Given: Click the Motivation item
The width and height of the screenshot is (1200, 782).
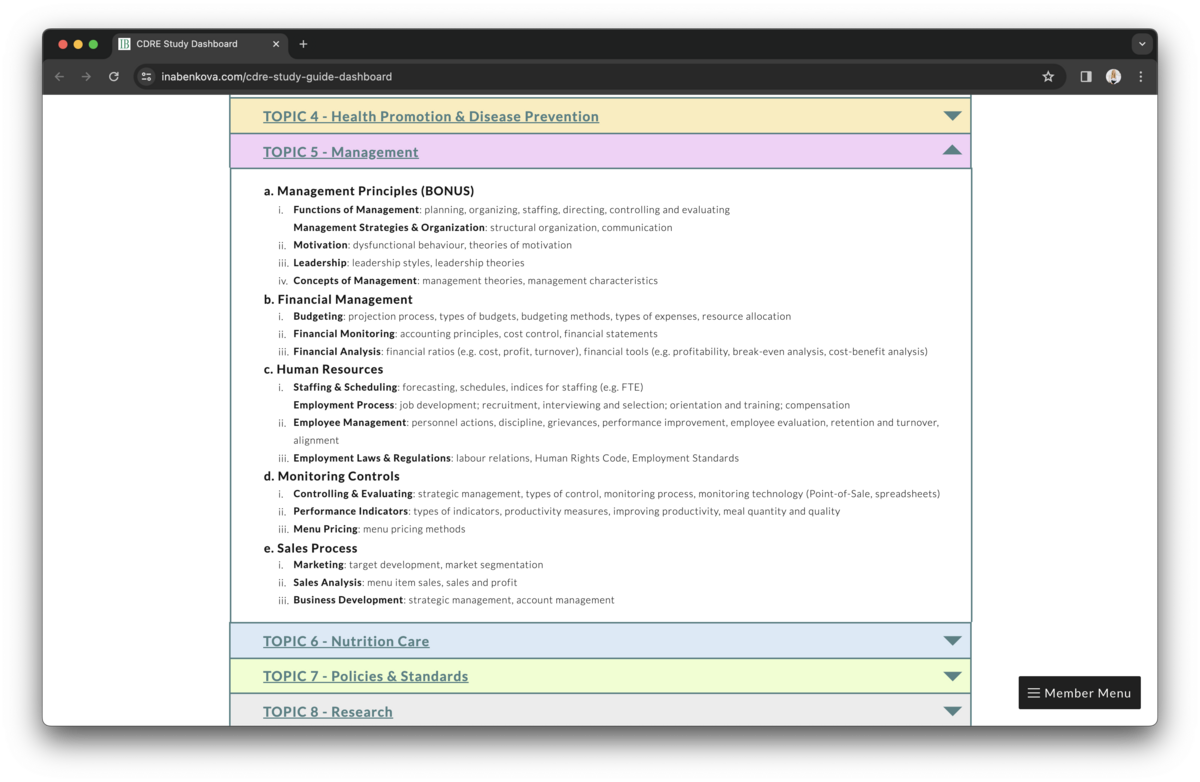Looking at the screenshot, I should click(320, 245).
